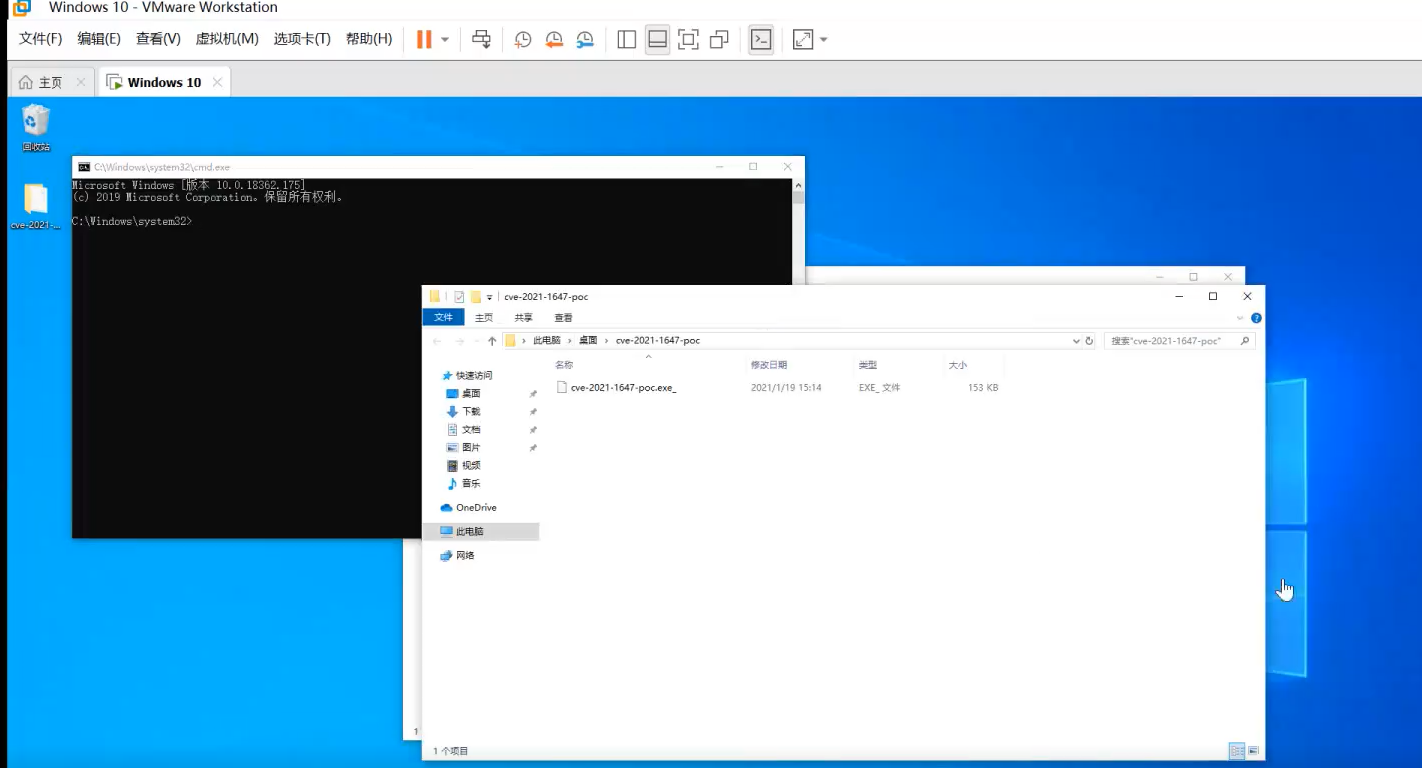Open the address bar history dropdown
The width and height of the screenshot is (1422, 768).
pyautogui.click(x=1076, y=341)
